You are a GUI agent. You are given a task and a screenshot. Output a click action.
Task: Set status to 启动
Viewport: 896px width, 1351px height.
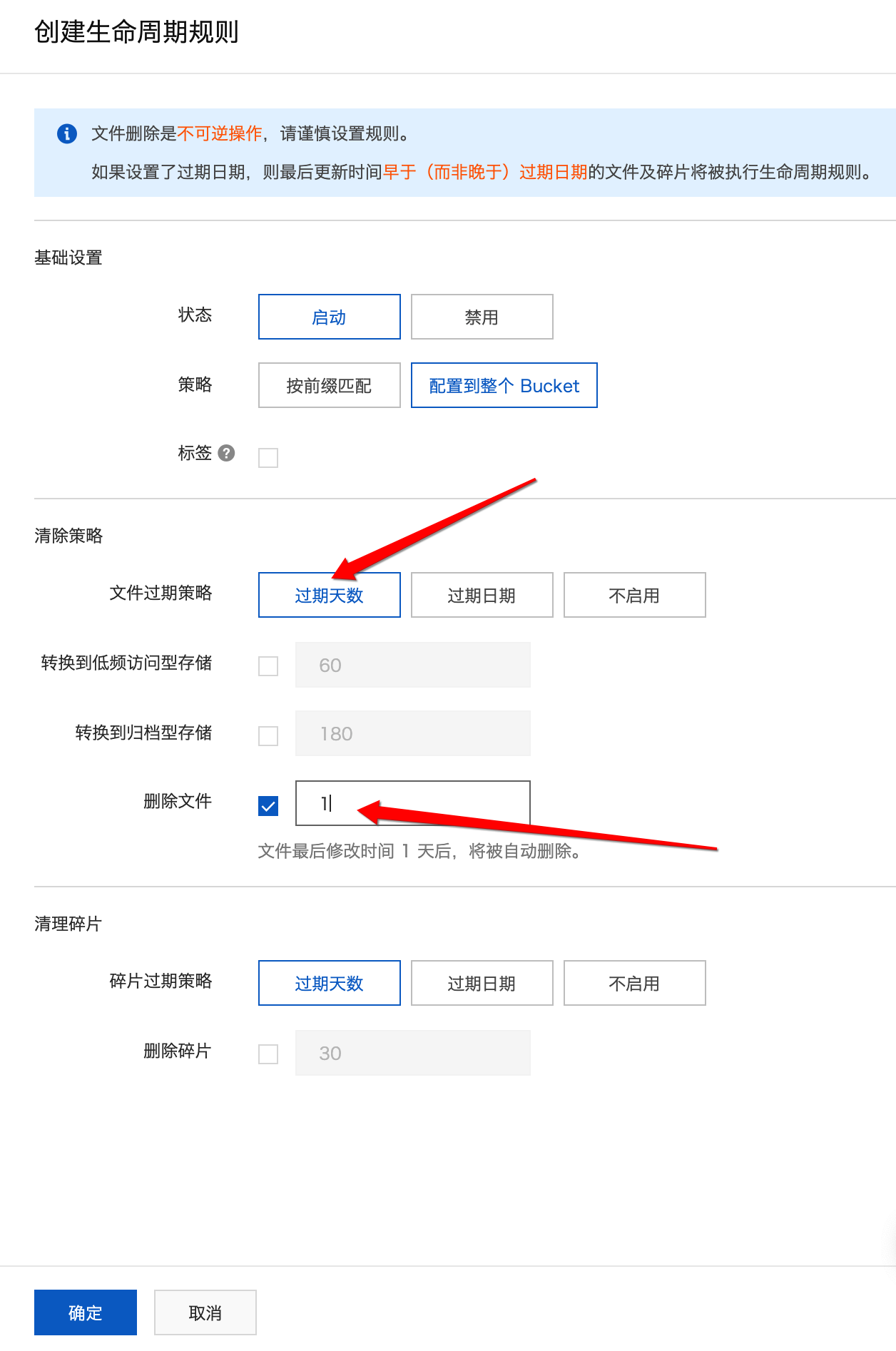329,317
